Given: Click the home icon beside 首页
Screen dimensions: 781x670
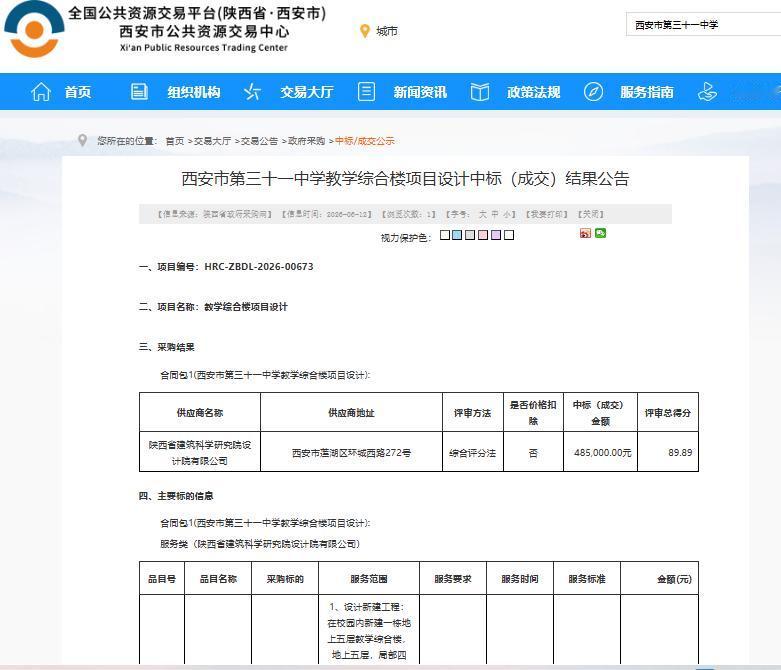Looking at the screenshot, I should pos(41,92).
